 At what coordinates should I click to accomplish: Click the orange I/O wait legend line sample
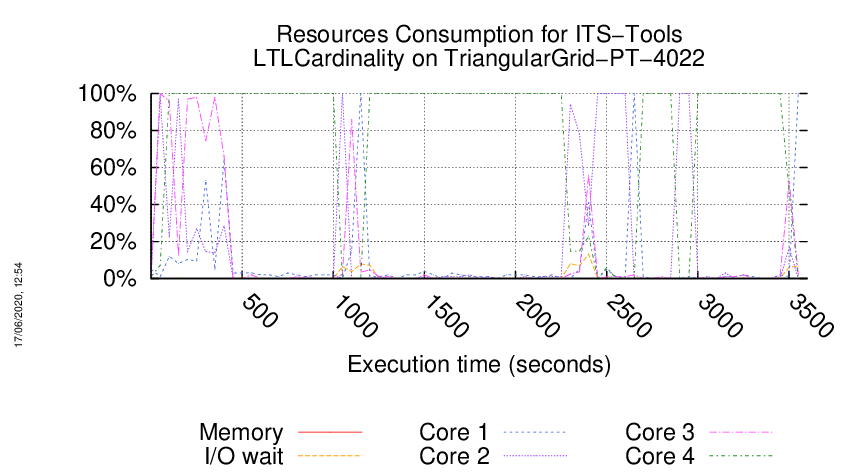click(x=330, y=456)
